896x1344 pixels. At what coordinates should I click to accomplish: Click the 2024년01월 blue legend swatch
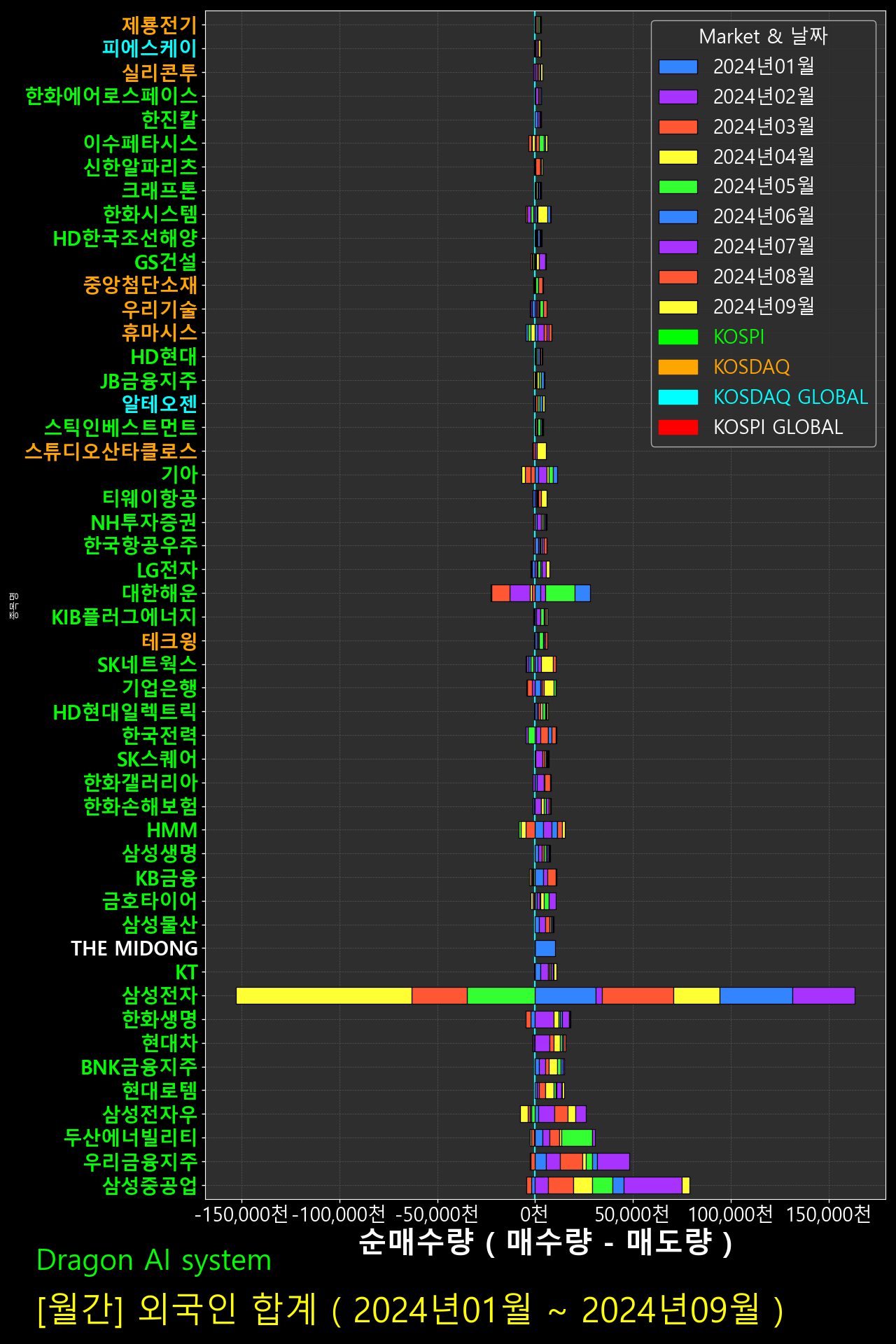coord(678,66)
